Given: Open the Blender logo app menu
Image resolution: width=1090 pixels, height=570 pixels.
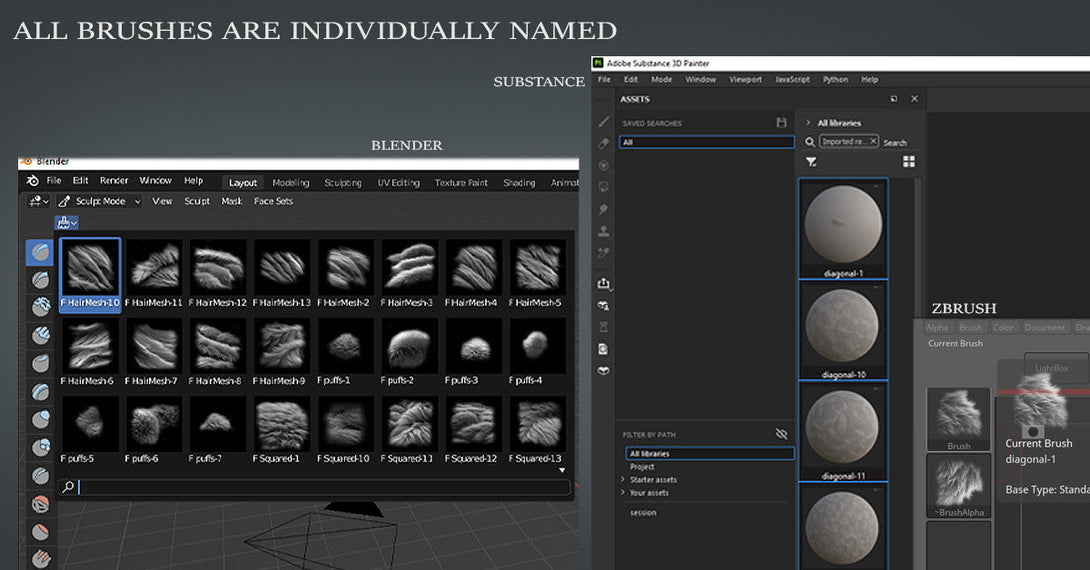Looking at the screenshot, I should [32, 181].
